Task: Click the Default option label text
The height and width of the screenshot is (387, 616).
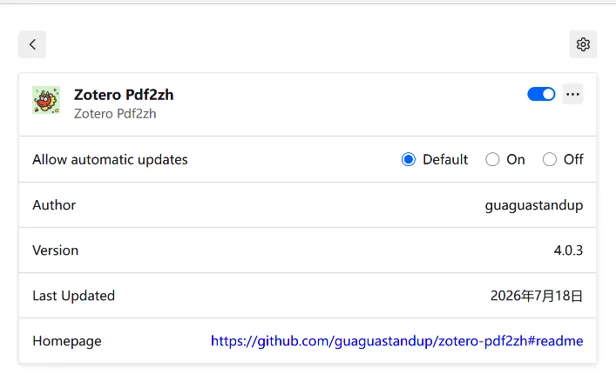Action: (x=445, y=160)
